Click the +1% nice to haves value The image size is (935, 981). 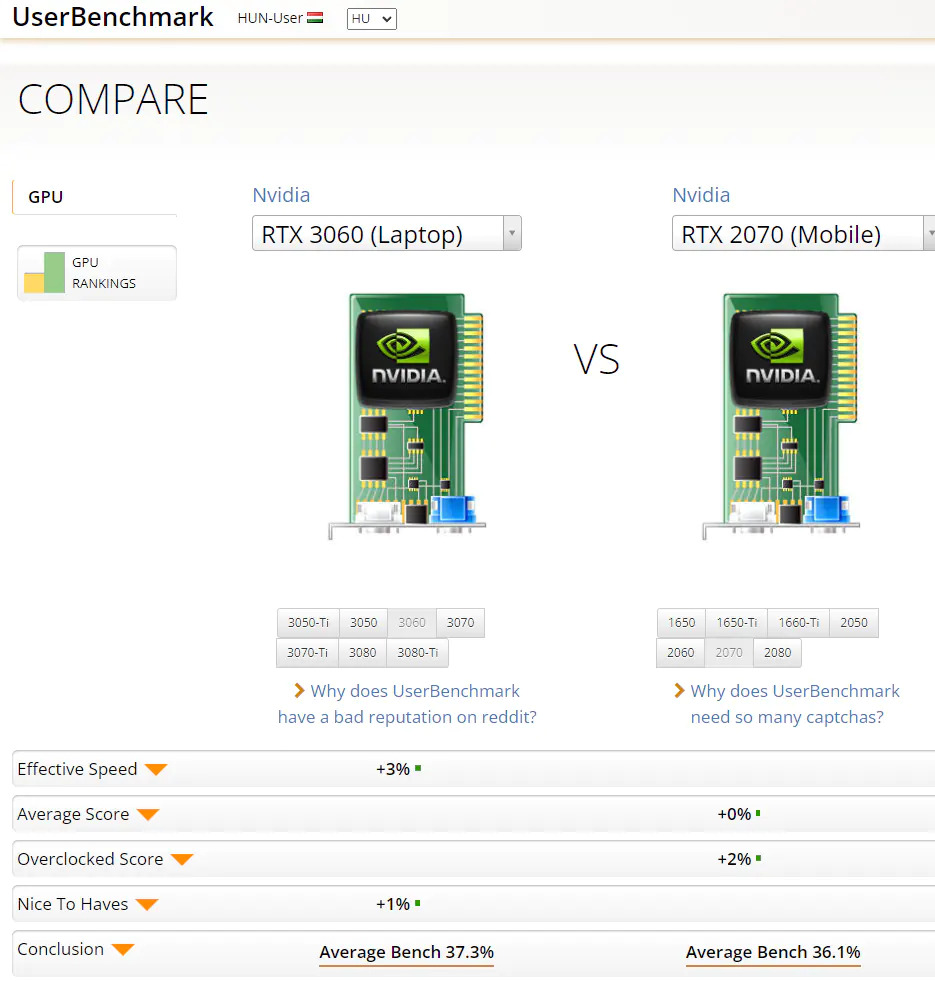393,904
